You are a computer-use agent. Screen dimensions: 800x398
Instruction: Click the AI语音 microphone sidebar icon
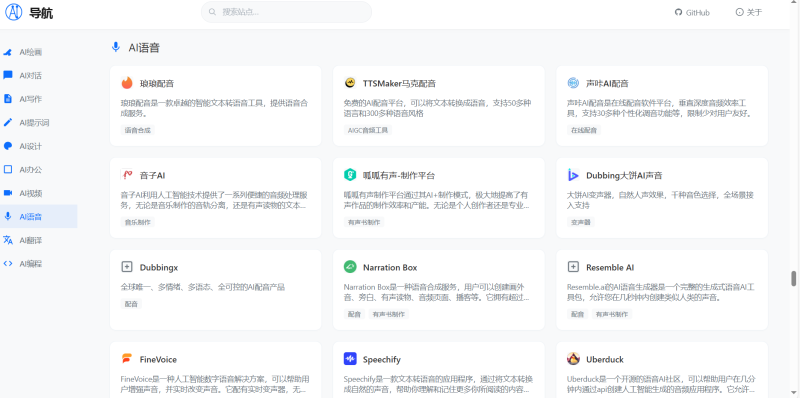(x=8, y=216)
